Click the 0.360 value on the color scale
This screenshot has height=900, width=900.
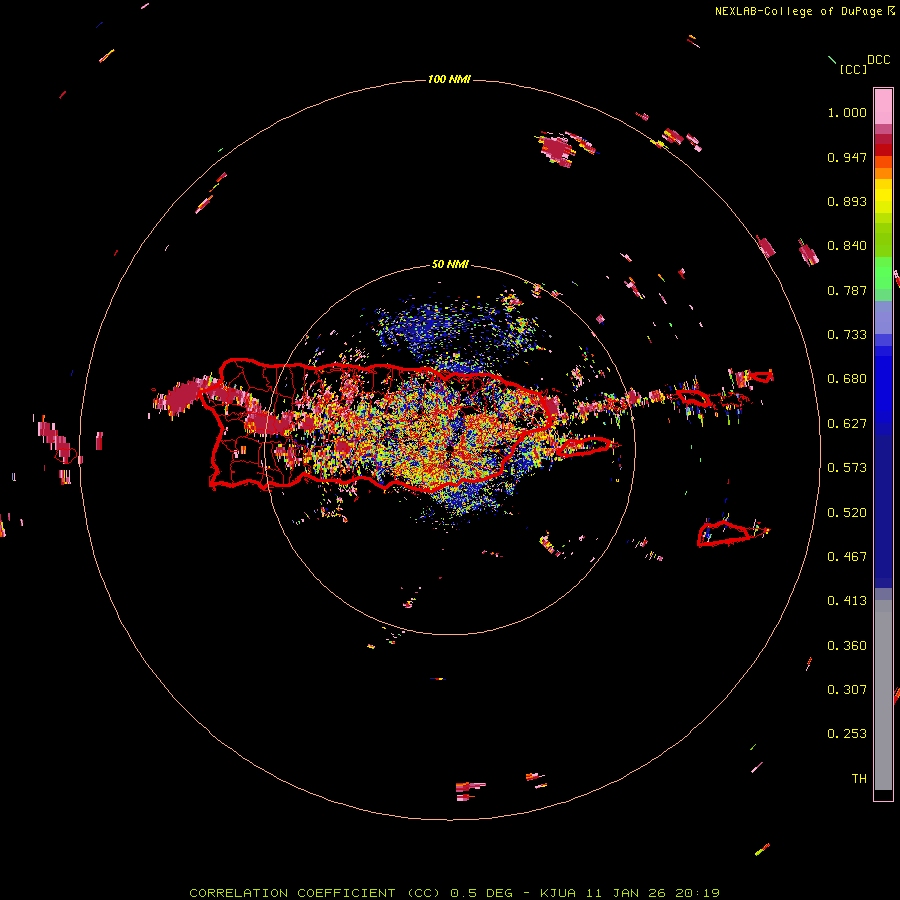coord(847,646)
